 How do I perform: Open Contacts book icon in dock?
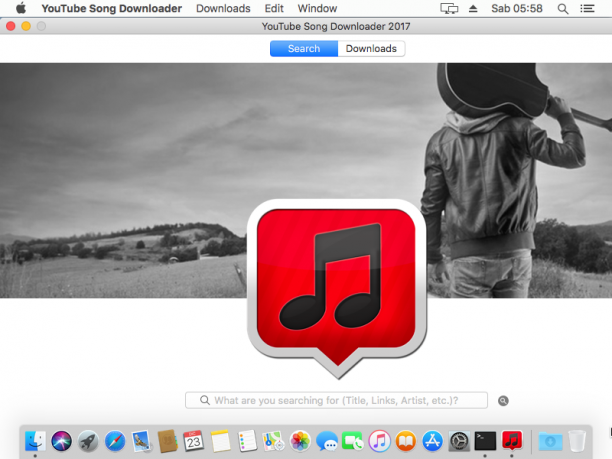click(167, 441)
